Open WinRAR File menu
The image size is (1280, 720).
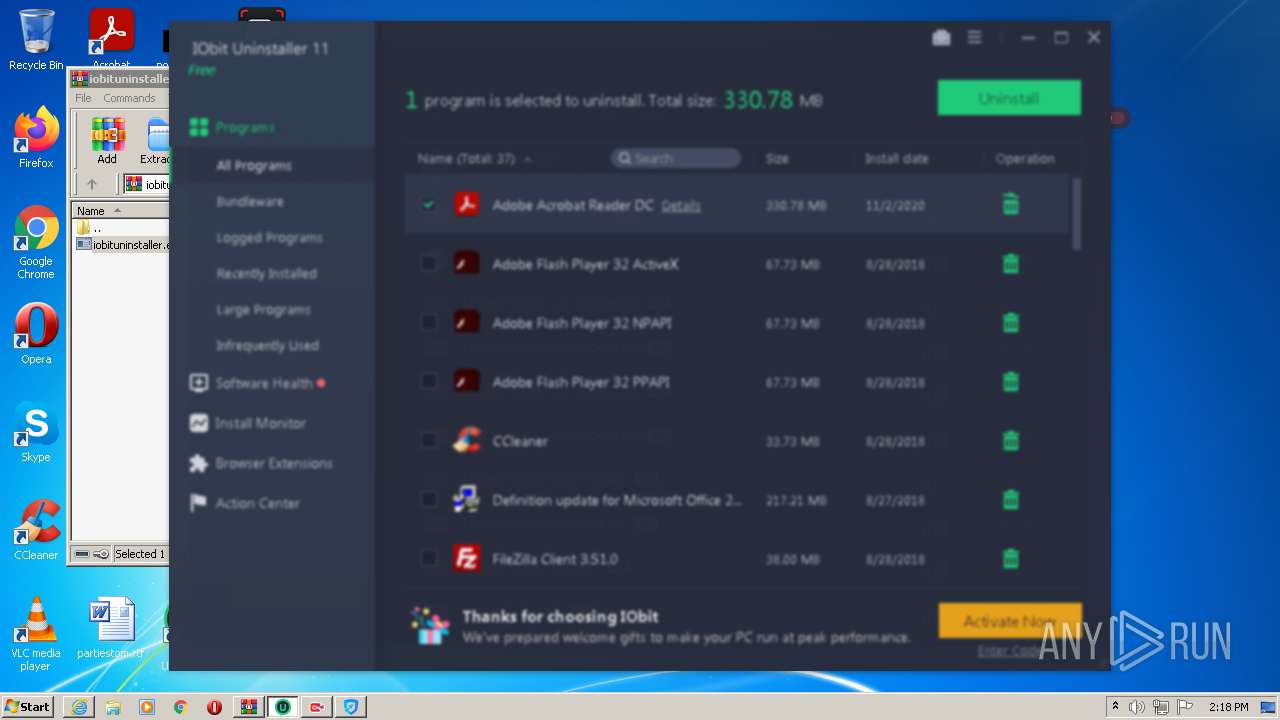point(83,98)
